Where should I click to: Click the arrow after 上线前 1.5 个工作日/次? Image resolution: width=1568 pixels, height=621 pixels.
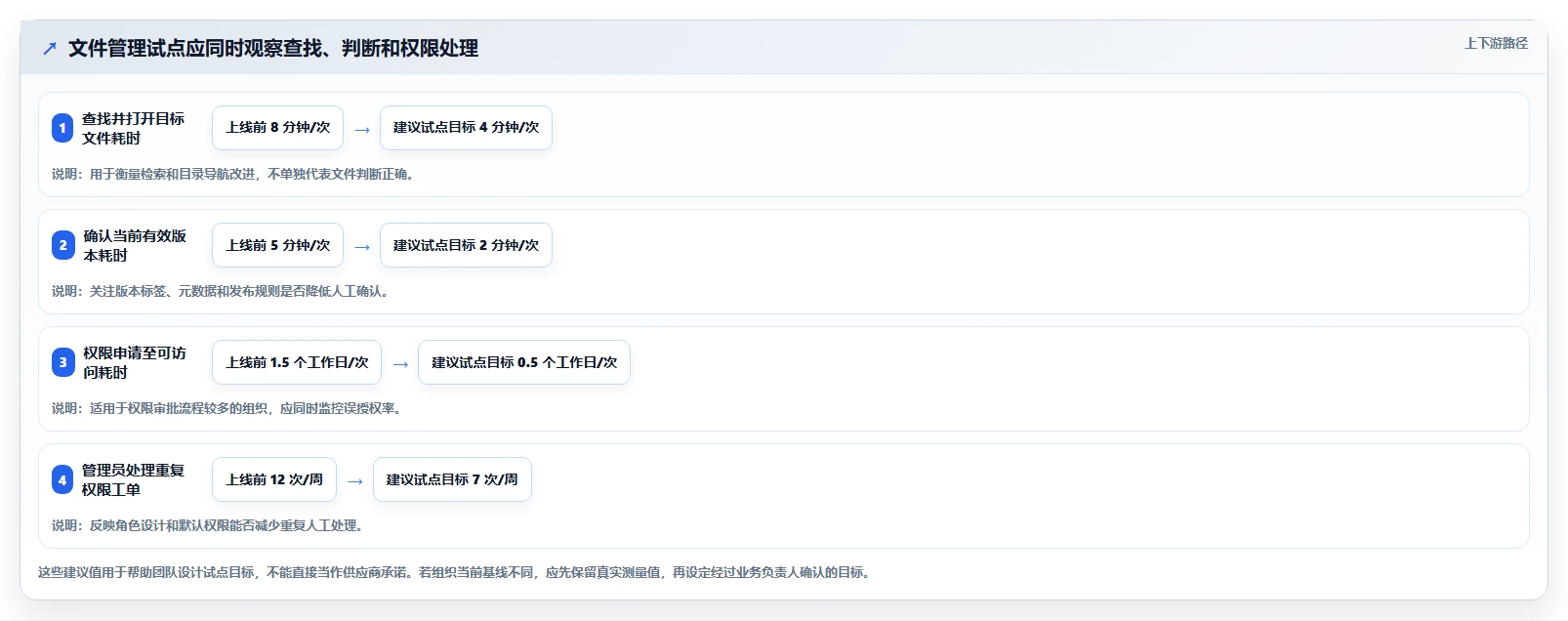(400, 363)
